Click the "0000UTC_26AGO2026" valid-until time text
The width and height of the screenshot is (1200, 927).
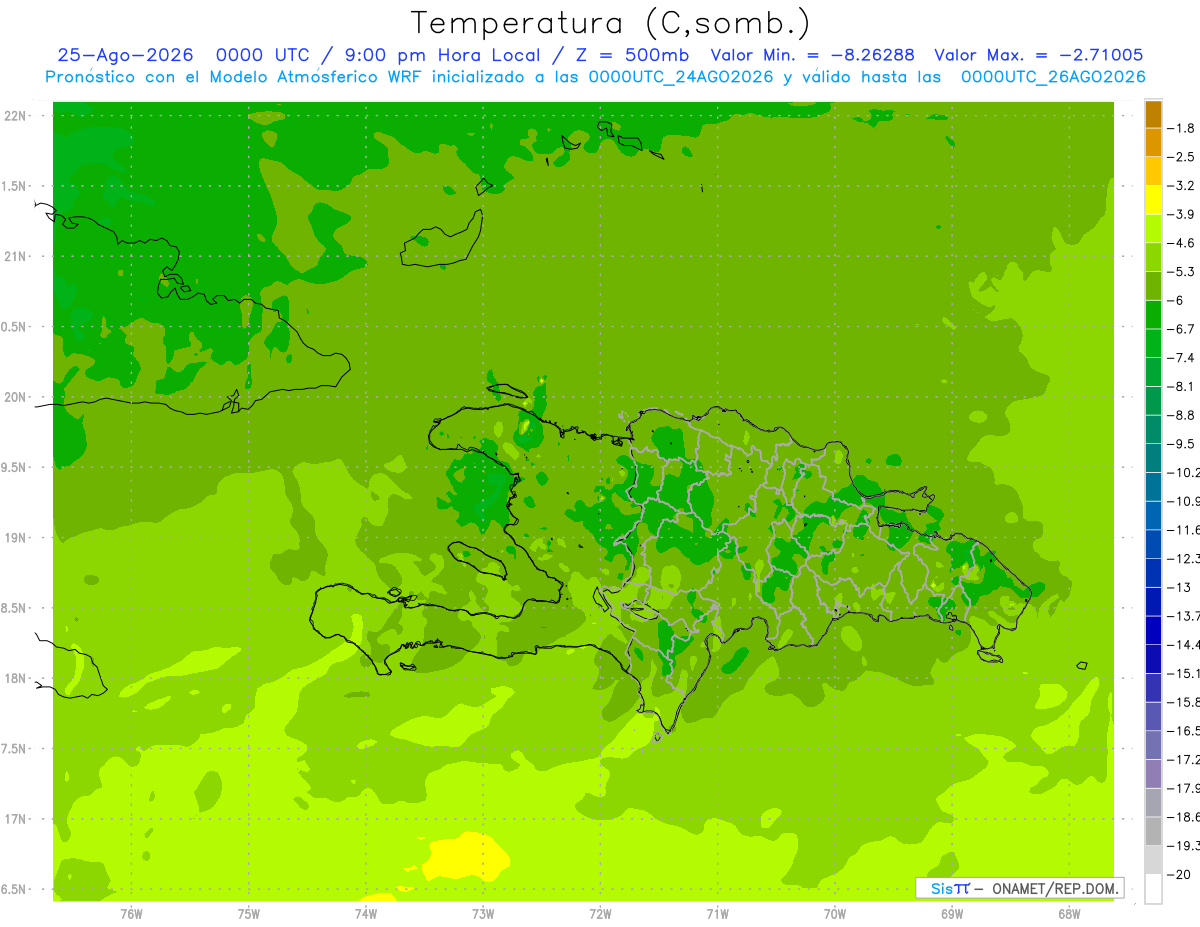pyautogui.click(x=1053, y=77)
